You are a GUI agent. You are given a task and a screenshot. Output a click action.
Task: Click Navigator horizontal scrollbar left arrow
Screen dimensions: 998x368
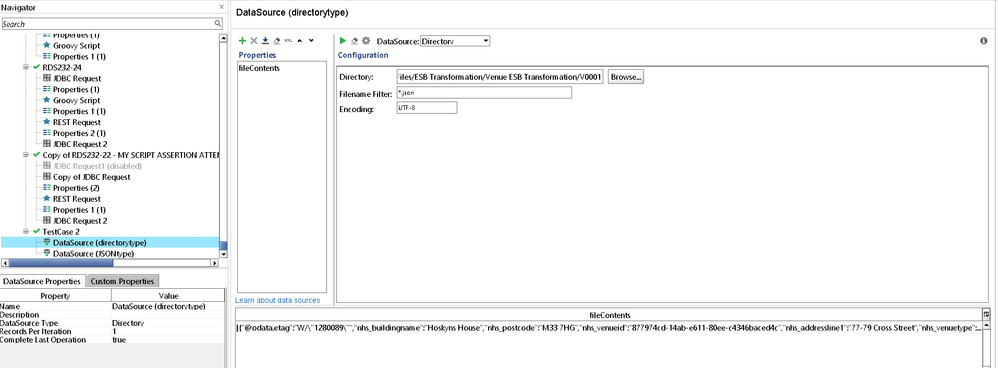click(x=5, y=262)
